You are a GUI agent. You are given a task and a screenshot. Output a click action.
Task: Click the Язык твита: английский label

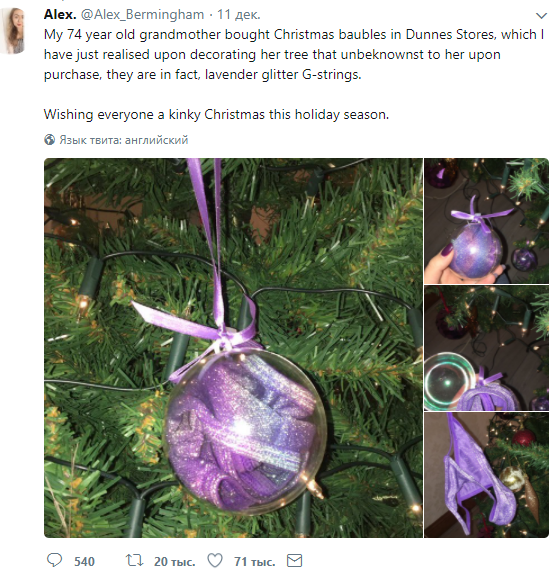pyautogui.click(x=124, y=140)
